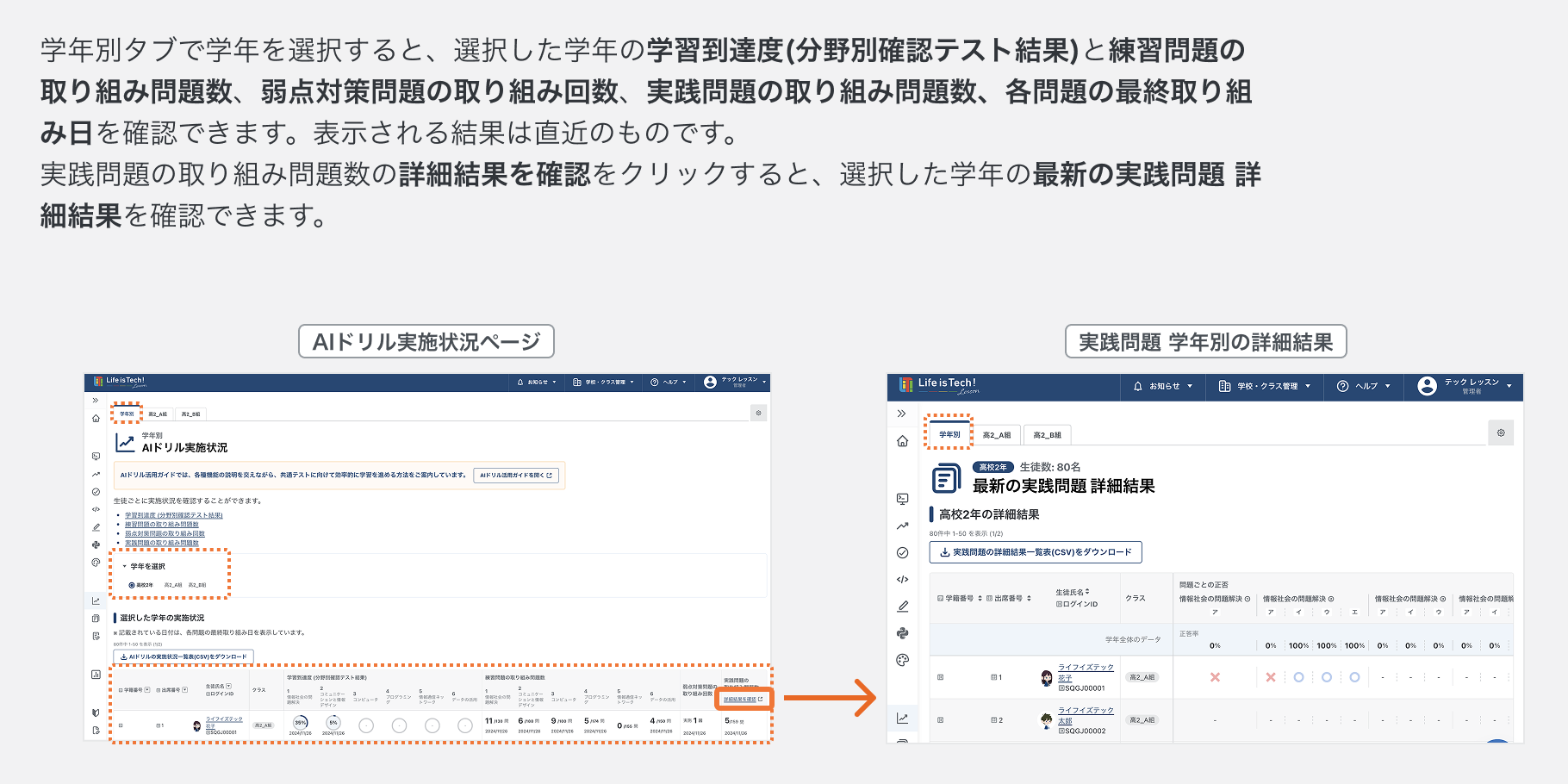The height and width of the screenshot is (784, 1568).
Task: Open ライフイズテック花子 link in right screenshot
Action: pyautogui.click(x=1085, y=672)
